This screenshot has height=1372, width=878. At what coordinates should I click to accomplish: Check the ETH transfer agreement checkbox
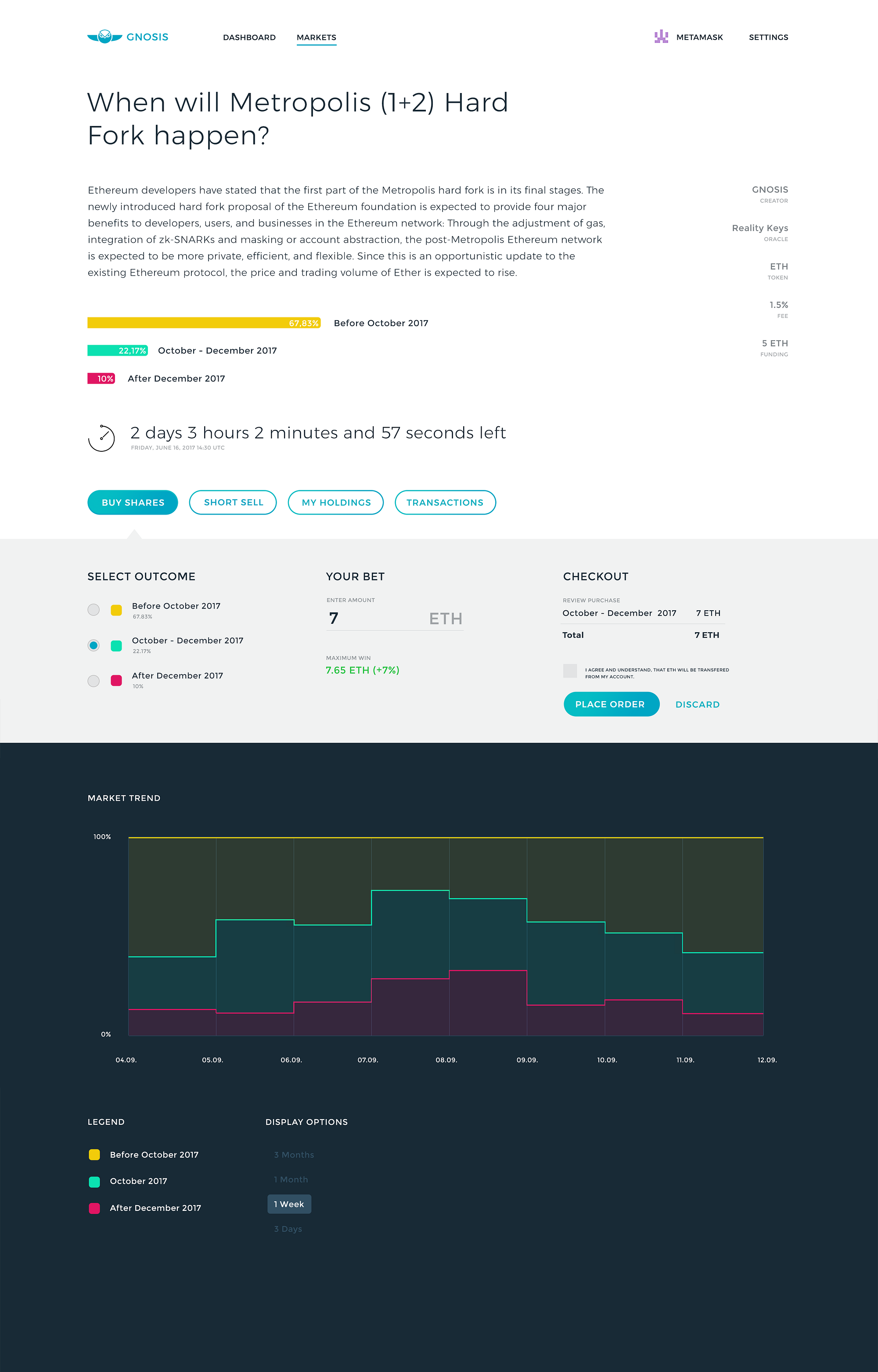coord(569,671)
